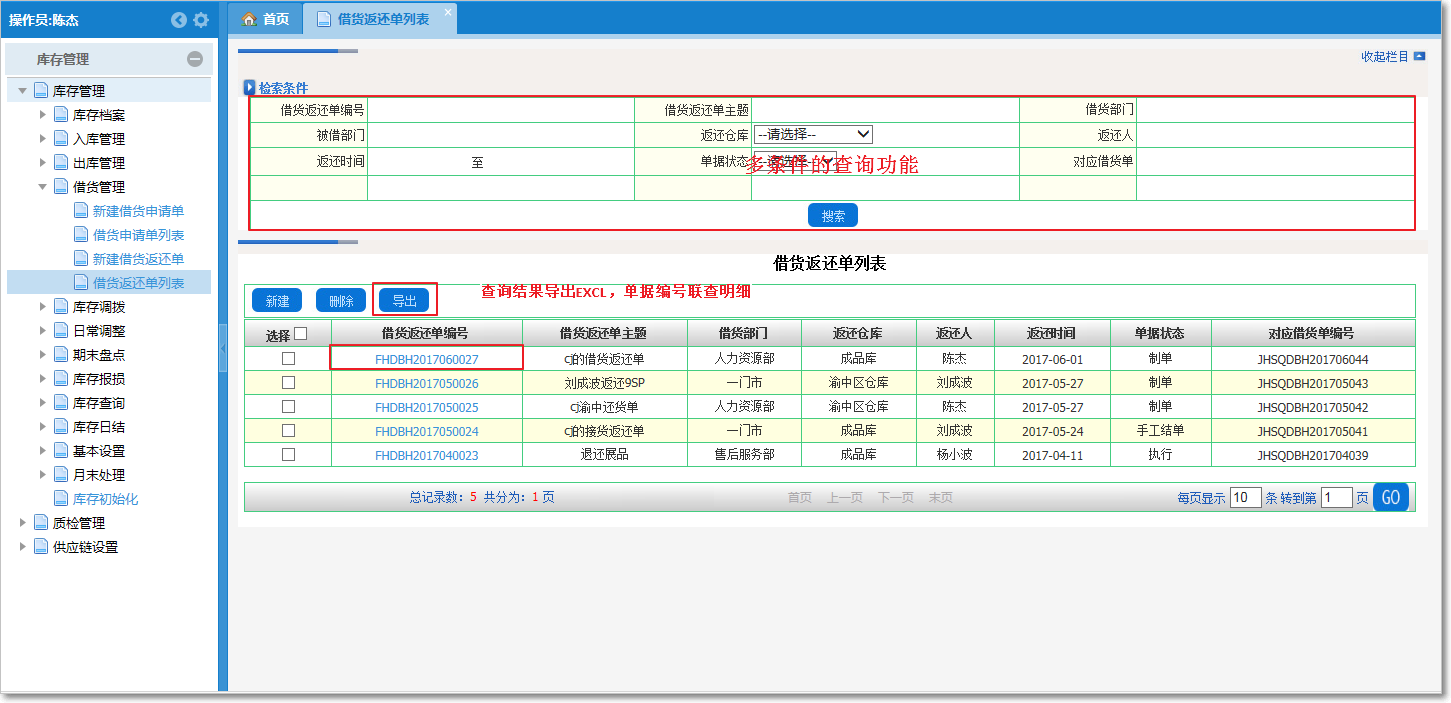Viewport: 1451px width, 703px height.
Task: Click the settings gear icon in sidebar header
Action: point(201,20)
